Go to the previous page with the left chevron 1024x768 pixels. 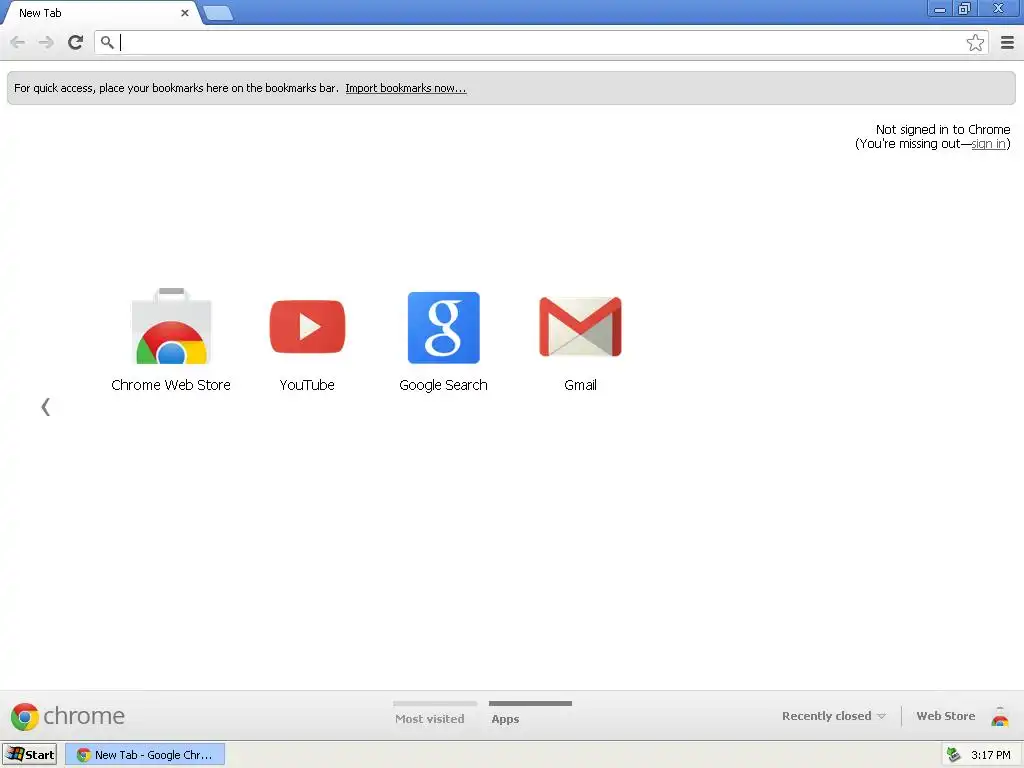point(46,407)
